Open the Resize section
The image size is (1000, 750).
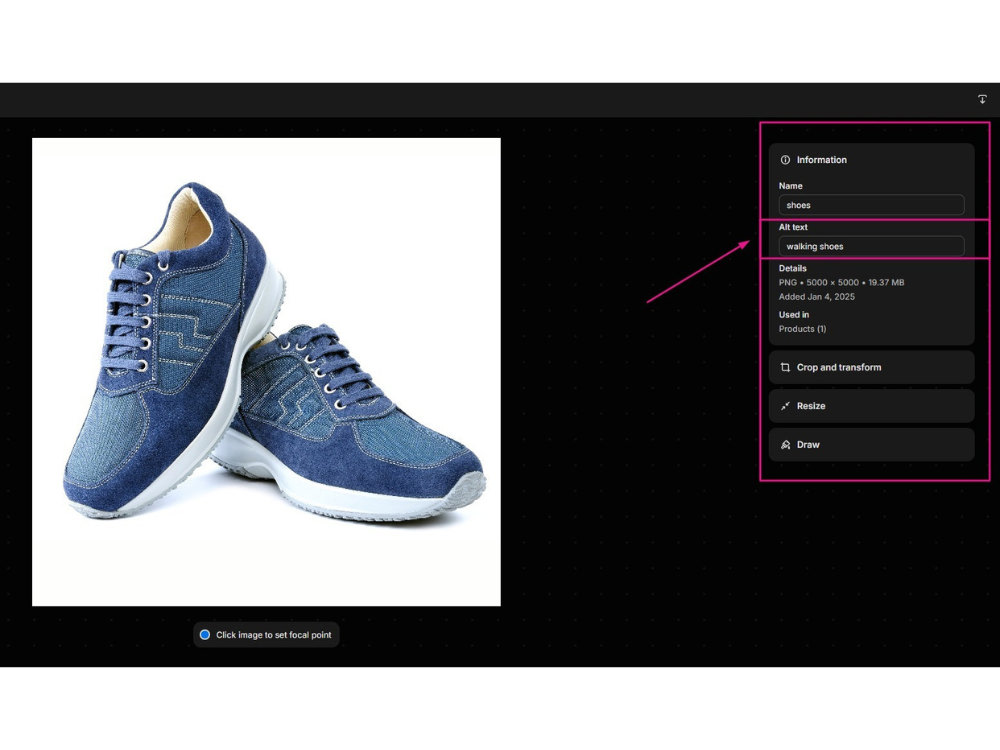[871, 406]
